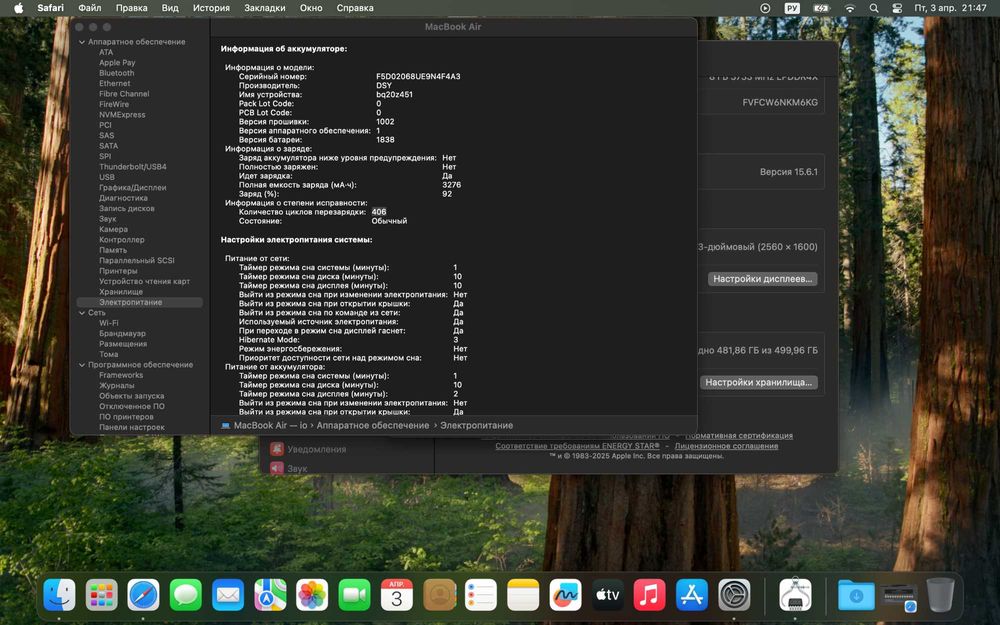Image resolution: width=1000 pixels, height=625 pixels.
Task: Open the Справка menu
Action: point(355,8)
